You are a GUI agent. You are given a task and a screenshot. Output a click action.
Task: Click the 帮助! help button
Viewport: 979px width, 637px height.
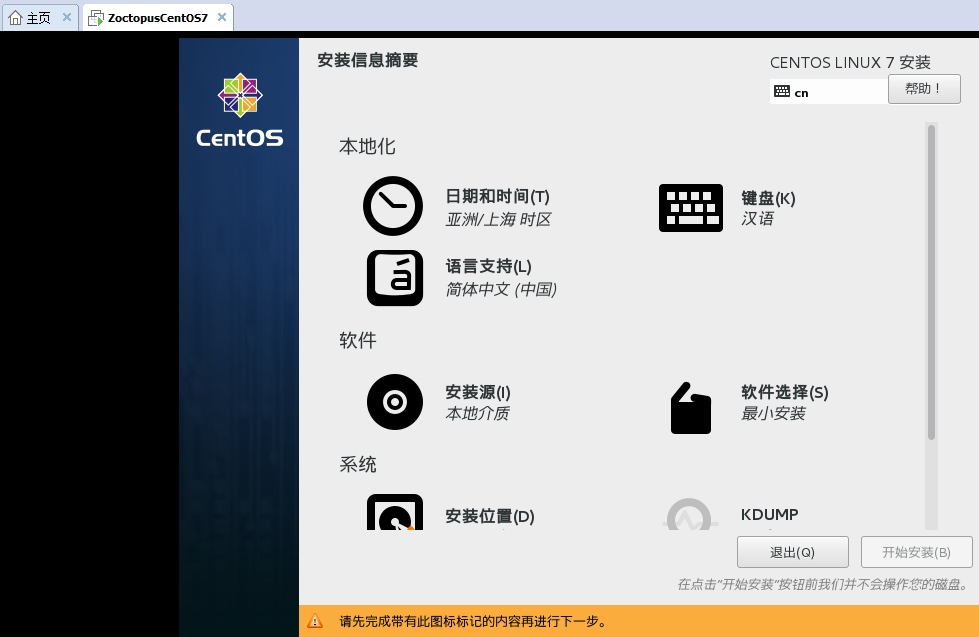click(x=924, y=89)
